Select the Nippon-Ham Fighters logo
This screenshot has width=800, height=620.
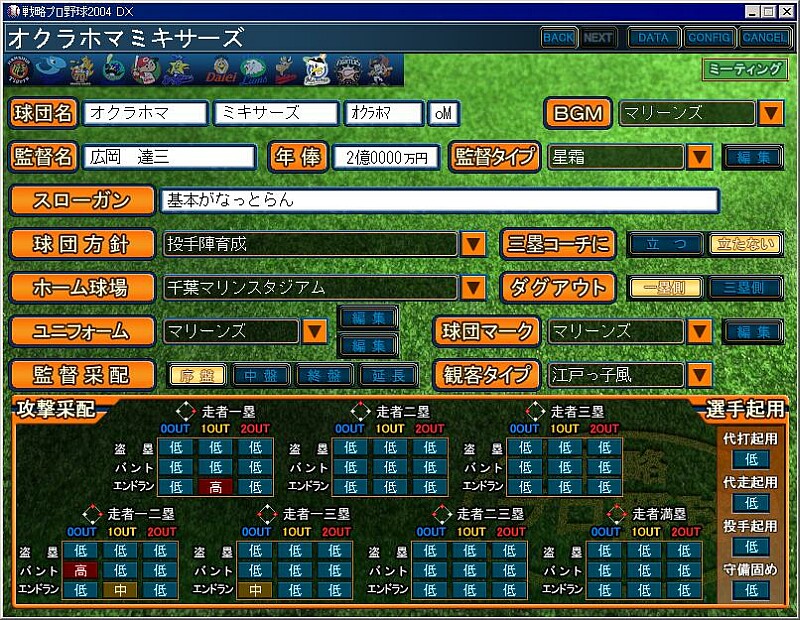[348, 70]
